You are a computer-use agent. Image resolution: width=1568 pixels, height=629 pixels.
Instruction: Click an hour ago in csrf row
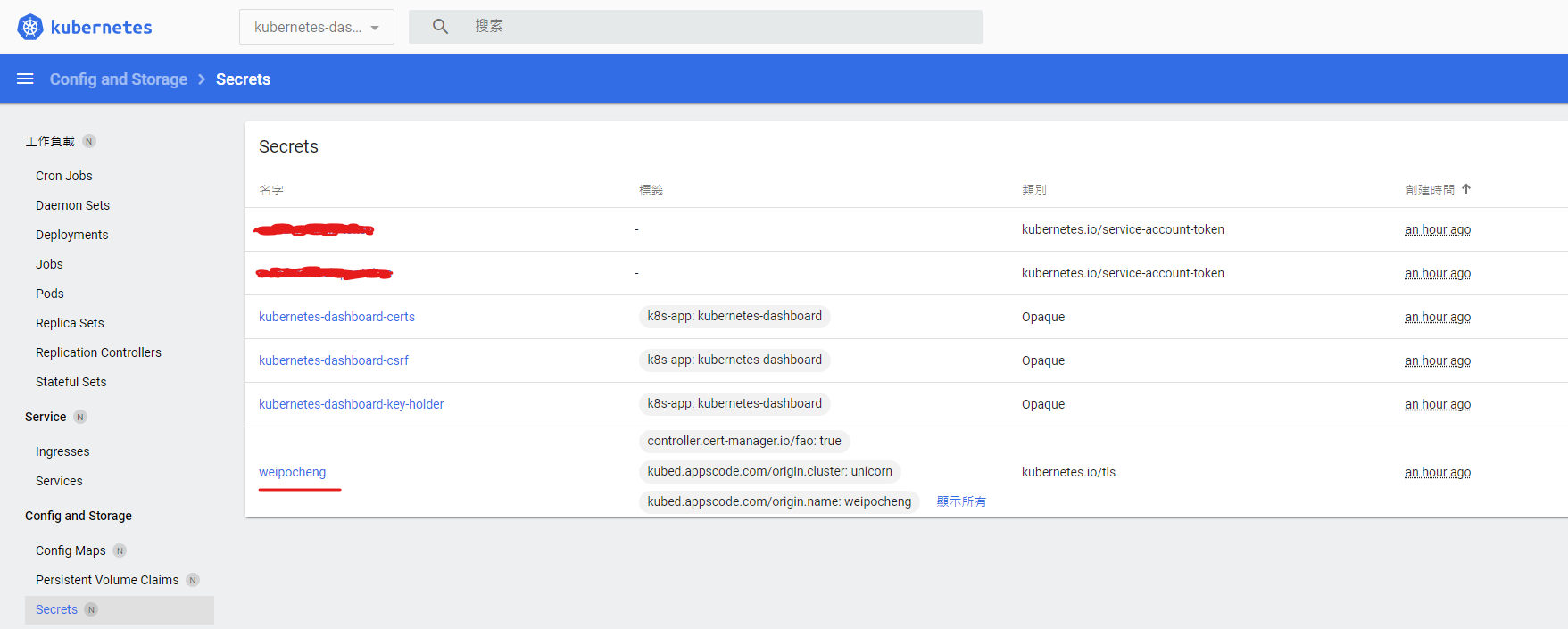[1438, 360]
